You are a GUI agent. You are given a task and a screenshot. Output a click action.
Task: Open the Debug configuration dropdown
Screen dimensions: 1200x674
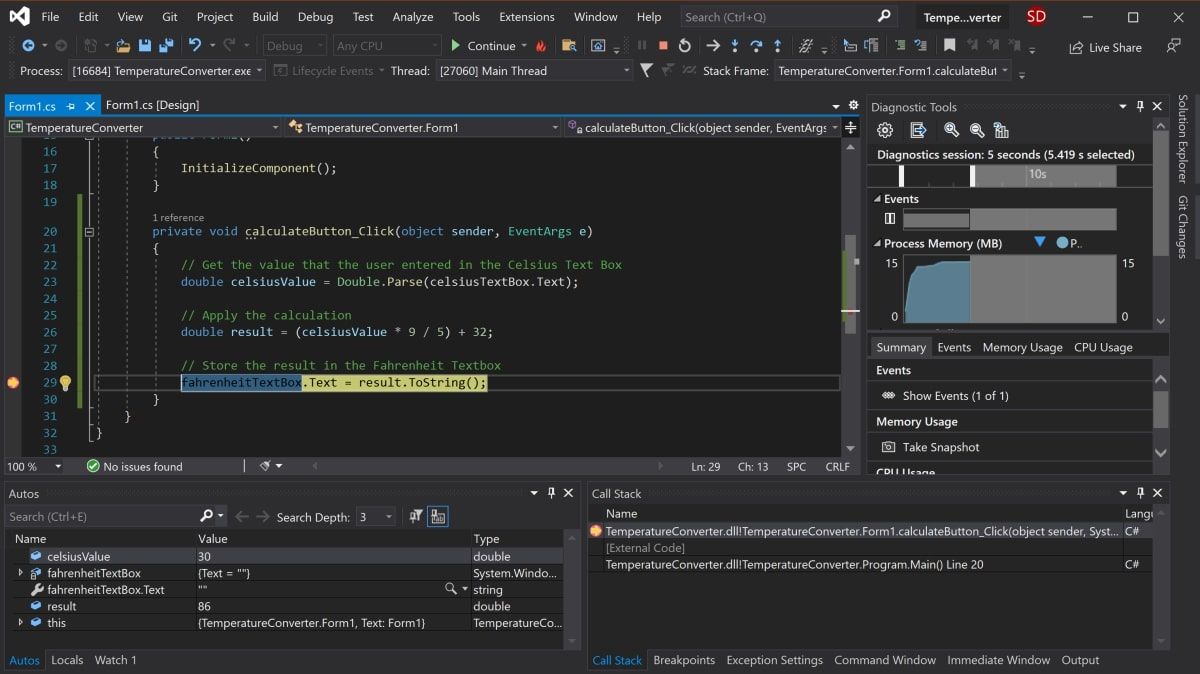click(x=294, y=45)
